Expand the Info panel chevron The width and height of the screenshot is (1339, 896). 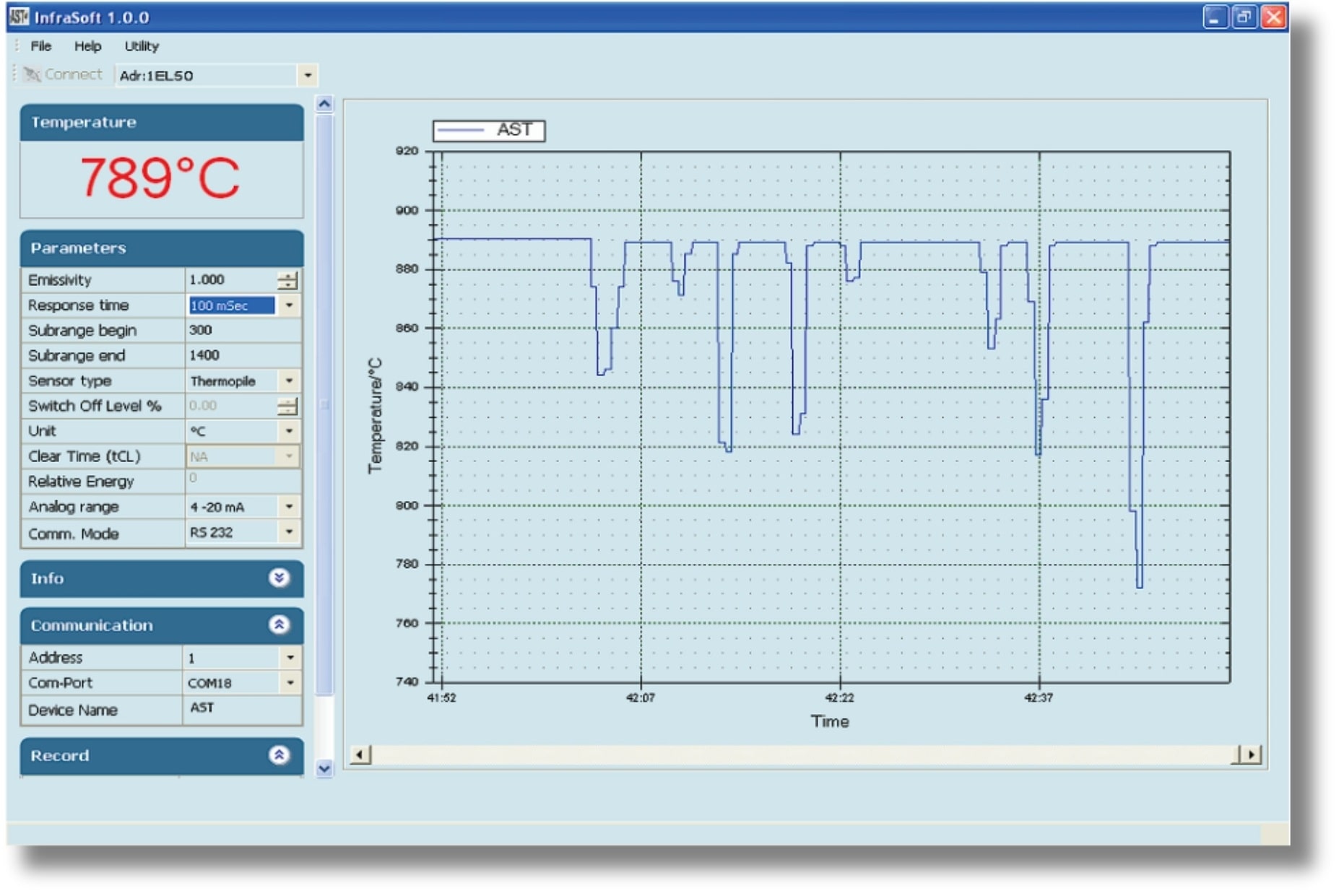[x=279, y=578]
